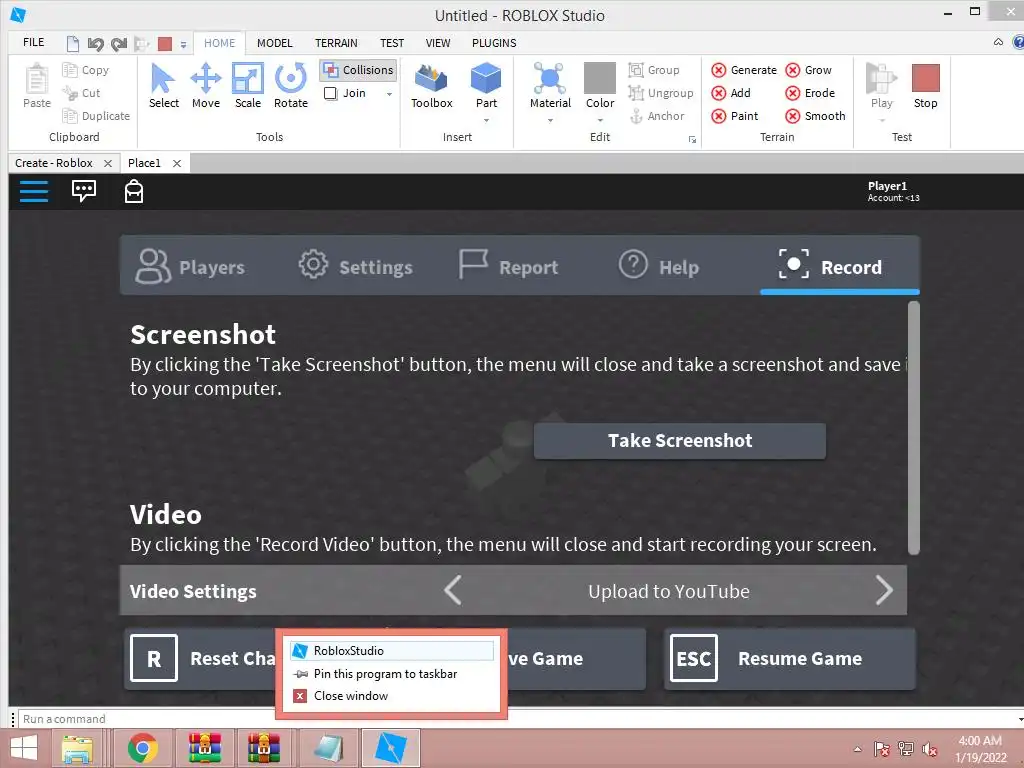Screen dimensions: 1024x768
Task: Click the Group objects button
Action: point(654,70)
